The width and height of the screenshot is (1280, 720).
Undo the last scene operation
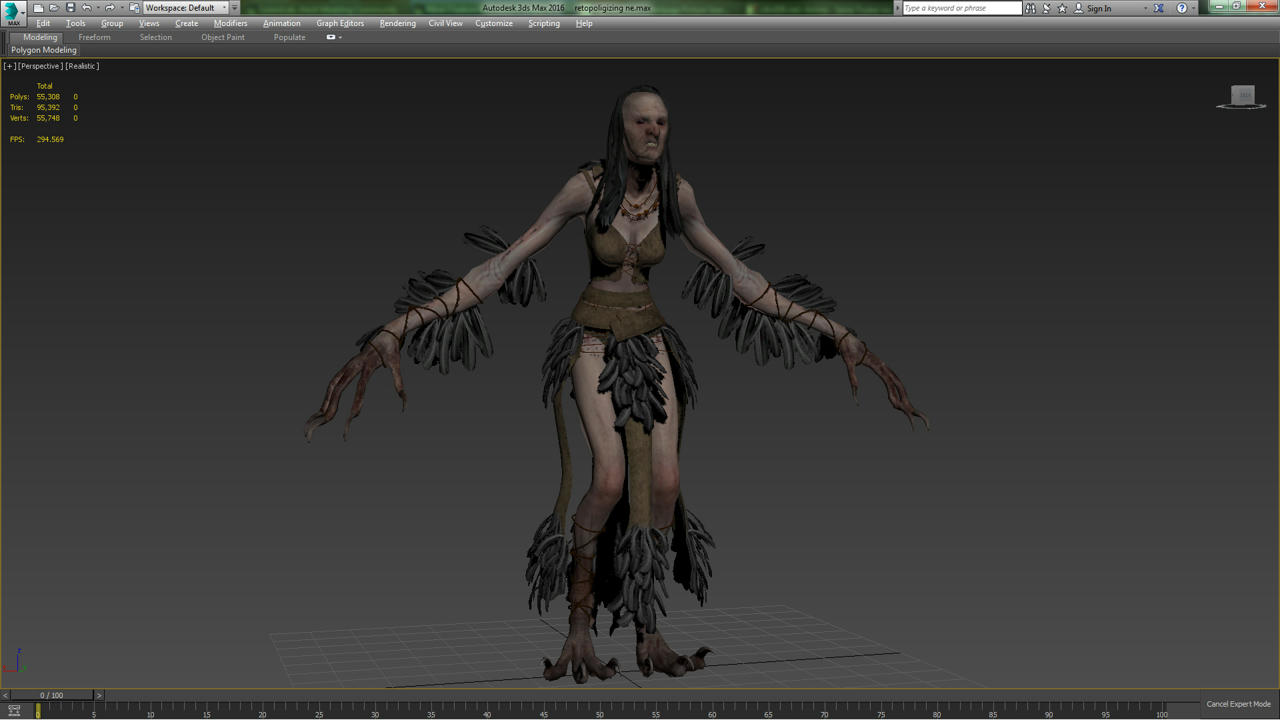[86, 8]
